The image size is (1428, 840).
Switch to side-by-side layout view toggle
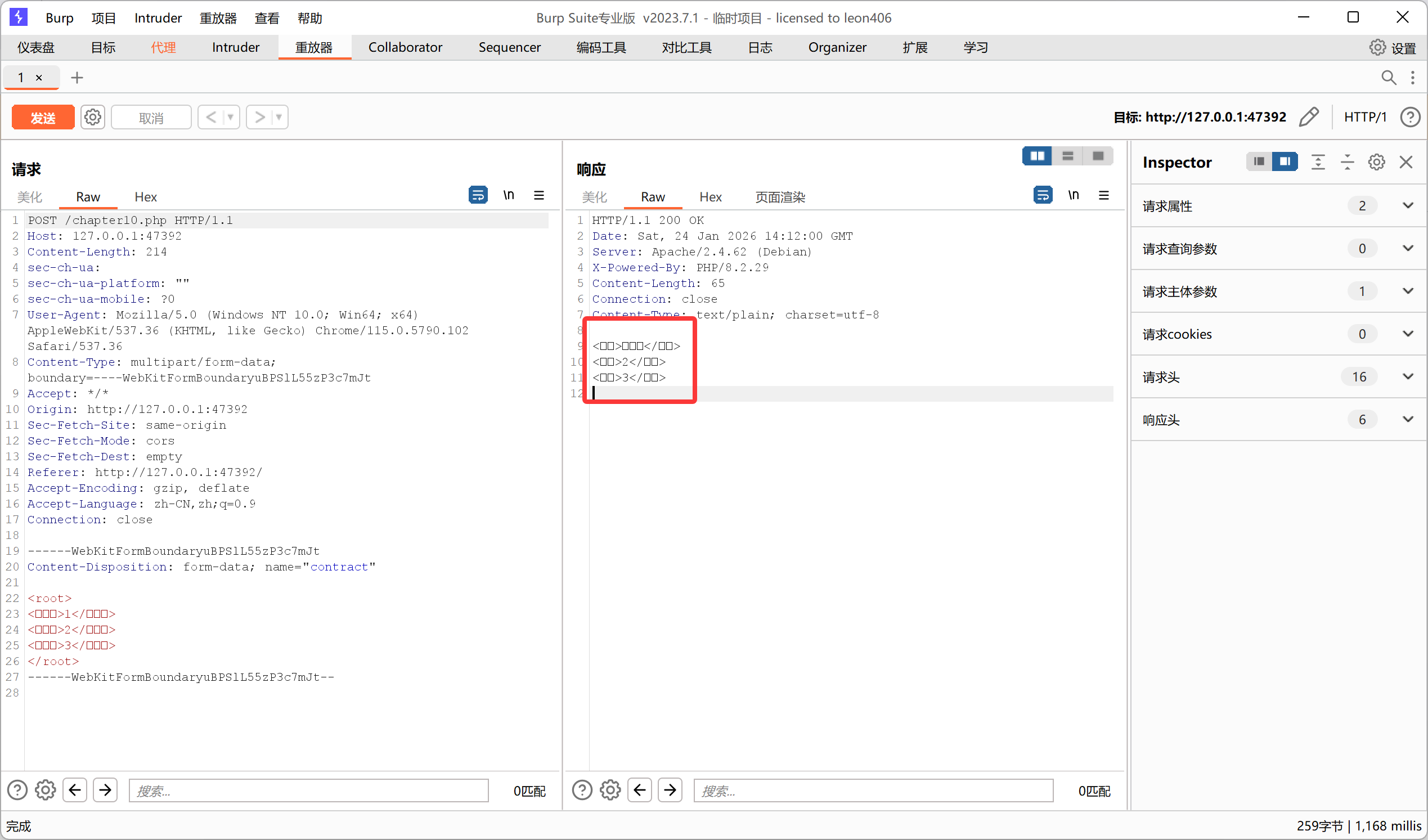point(1037,156)
